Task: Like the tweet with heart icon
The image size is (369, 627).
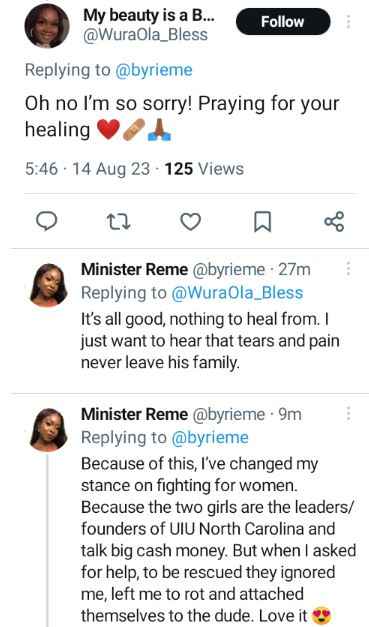Action: [191, 222]
